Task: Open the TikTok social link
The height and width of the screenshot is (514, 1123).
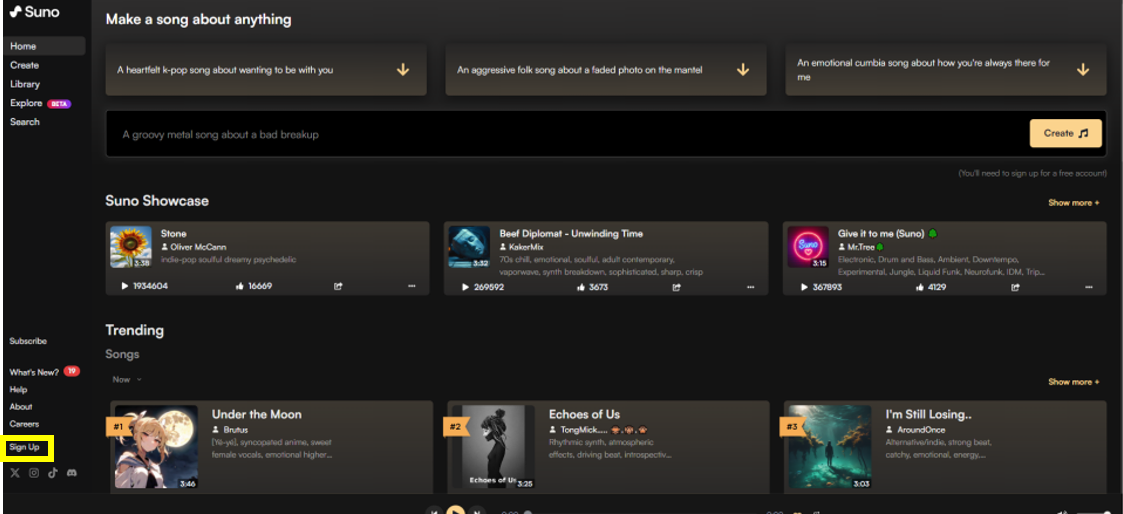Action: (52, 472)
